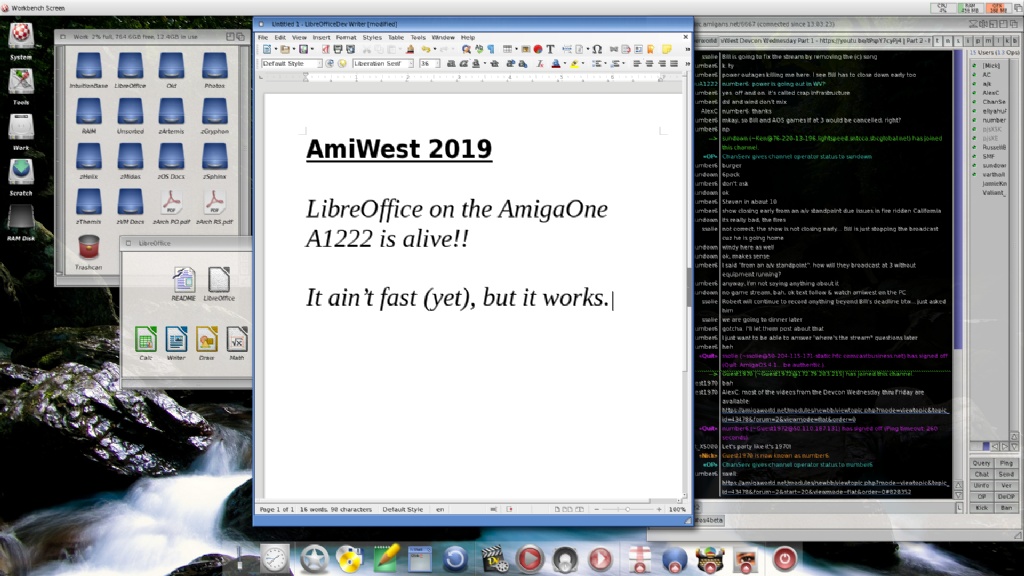Image resolution: width=1024 pixels, height=576 pixels.
Task: Open the Default Style paragraph style dropdown
Action: [x=319, y=63]
